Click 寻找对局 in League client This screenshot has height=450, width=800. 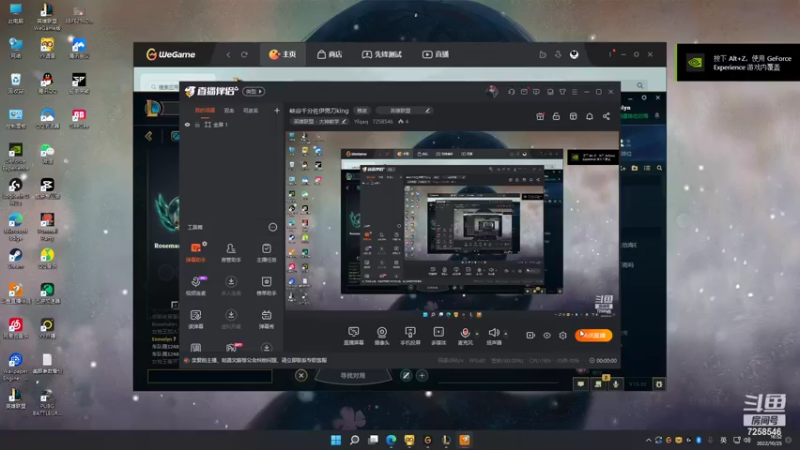pos(353,376)
